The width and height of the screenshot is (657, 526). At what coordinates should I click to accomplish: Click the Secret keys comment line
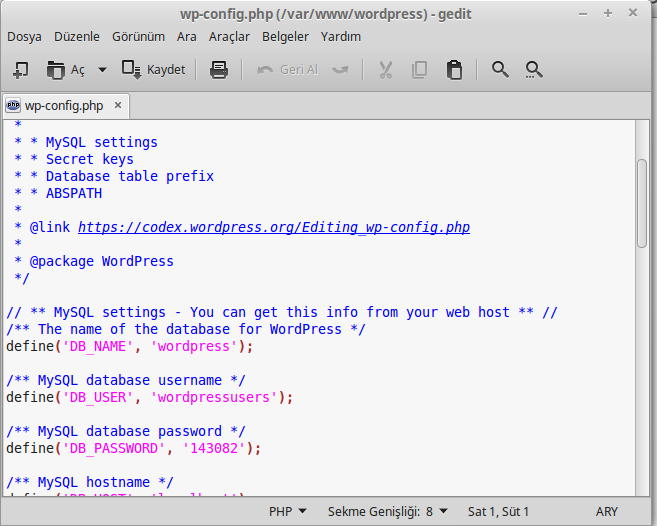tap(74, 159)
